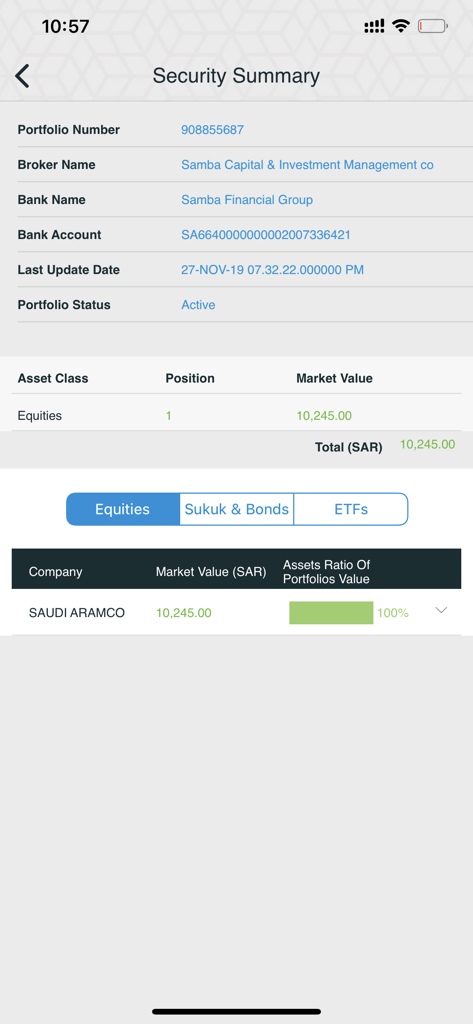Tap the Portfolio Status label
The height and width of the screenshot is (1024, 473).
[64, 305]
